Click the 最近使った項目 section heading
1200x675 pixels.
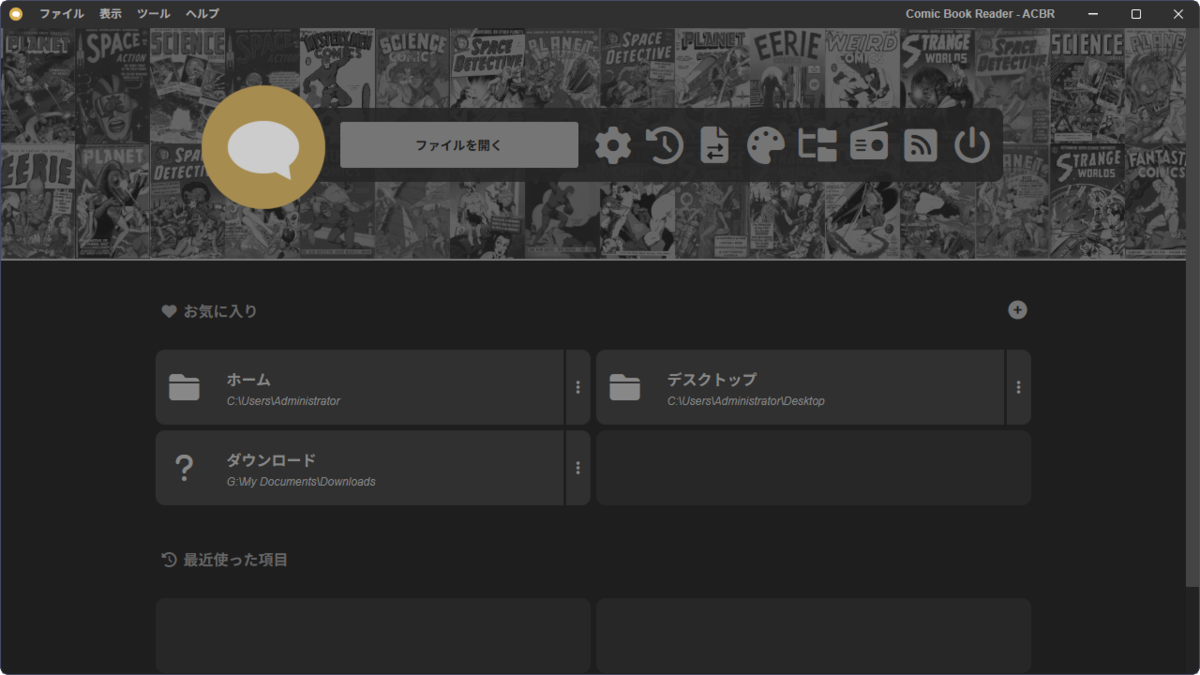tap(236, 559)
